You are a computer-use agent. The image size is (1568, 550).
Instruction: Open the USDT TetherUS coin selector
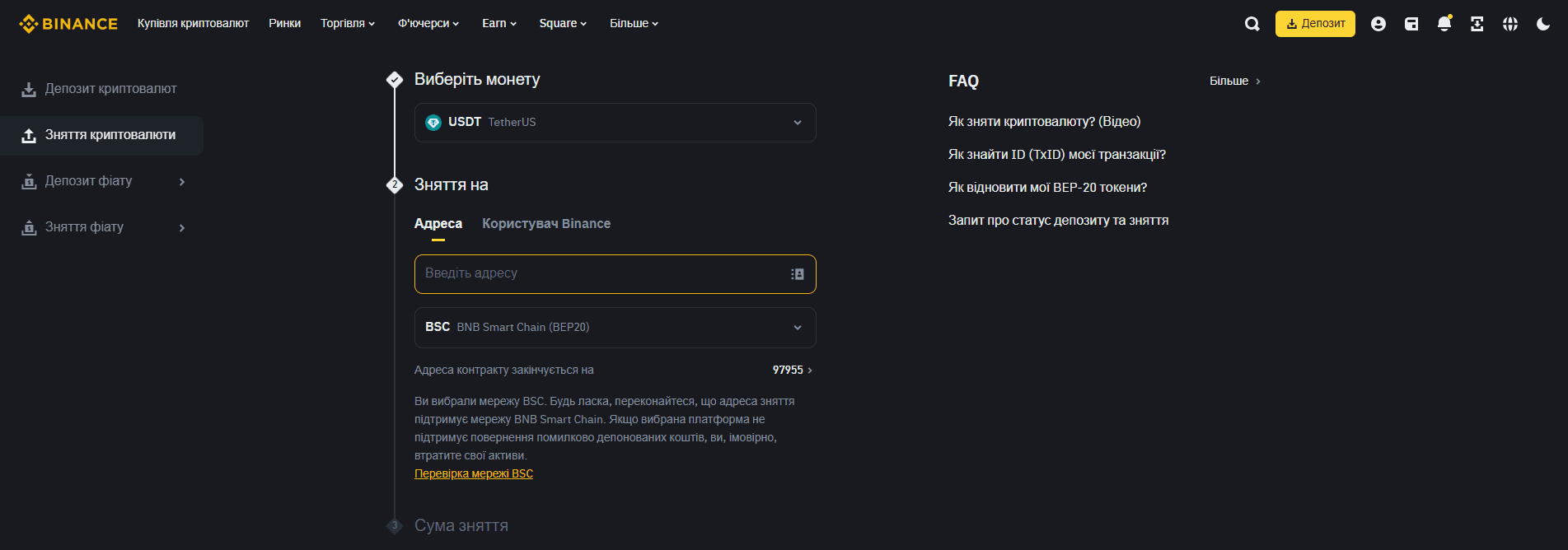[x=615, y=123]
